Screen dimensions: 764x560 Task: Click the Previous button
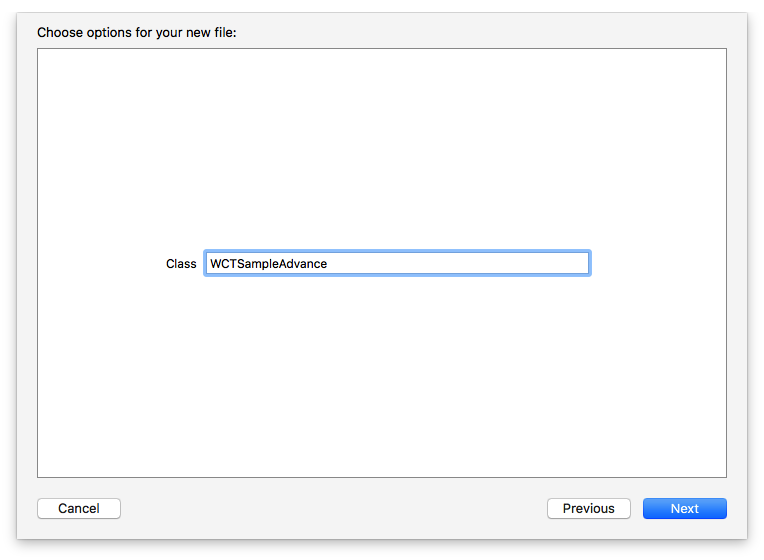coord(588,508)
